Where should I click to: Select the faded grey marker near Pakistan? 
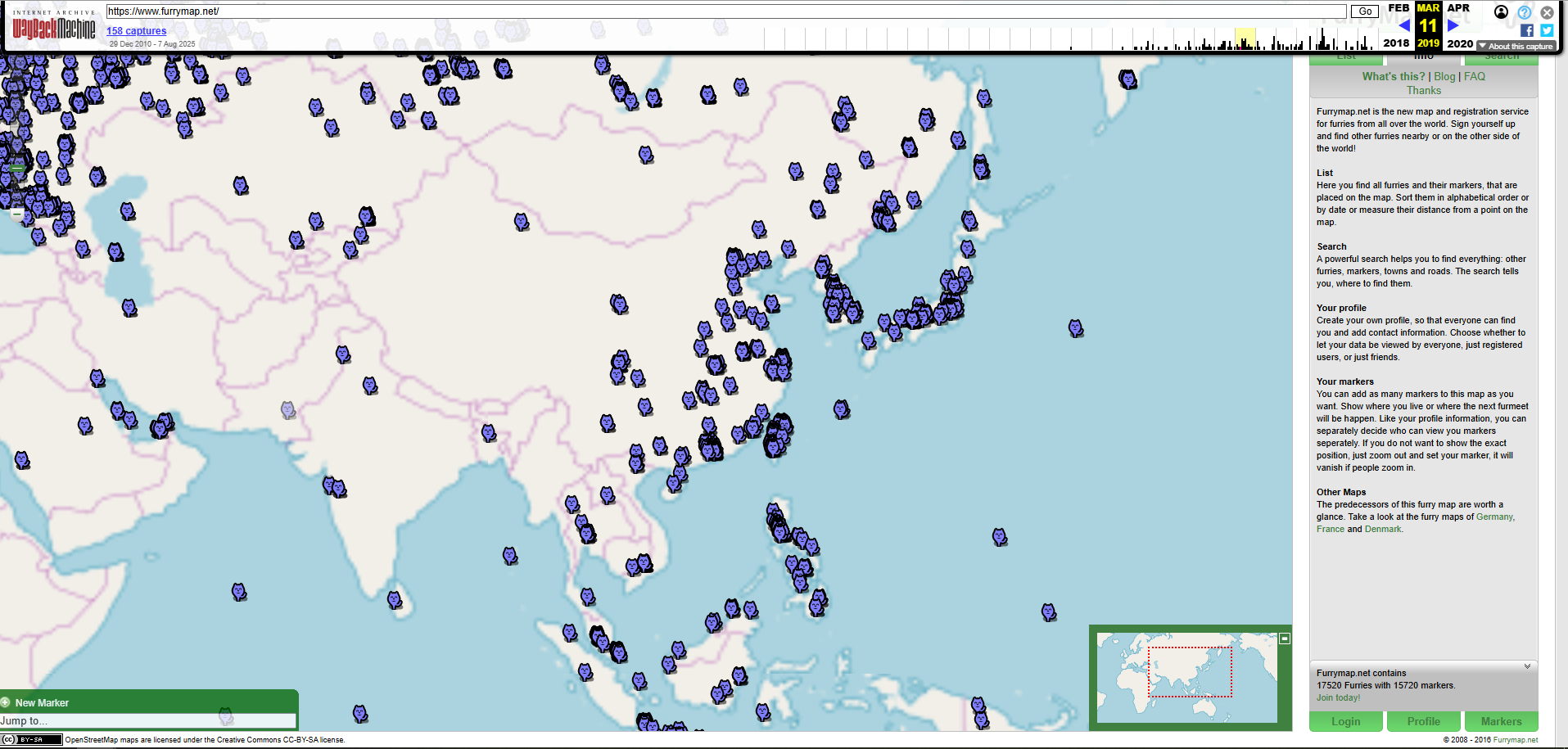[x=288, y=409]
